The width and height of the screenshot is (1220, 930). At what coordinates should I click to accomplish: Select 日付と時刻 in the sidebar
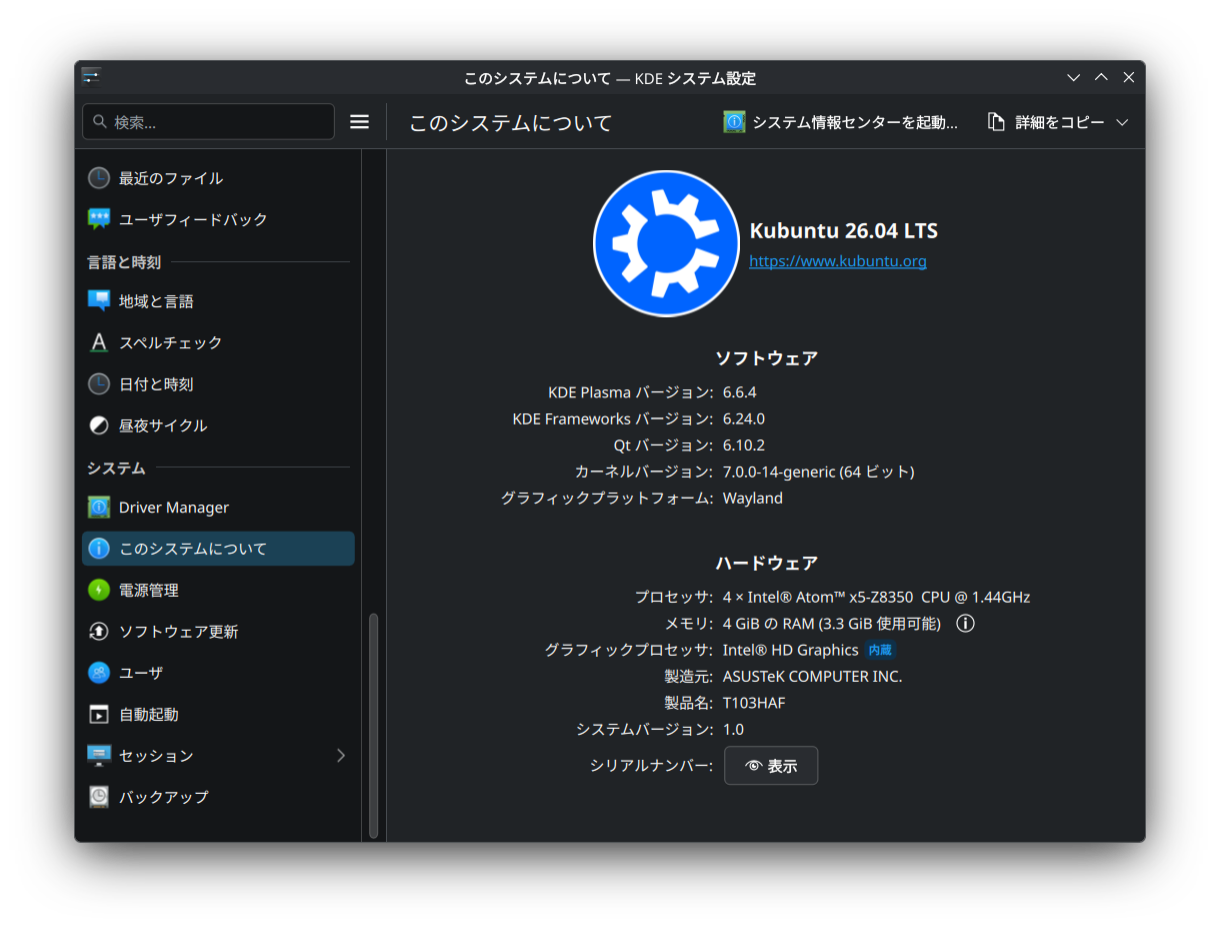[x=218, y=384]
